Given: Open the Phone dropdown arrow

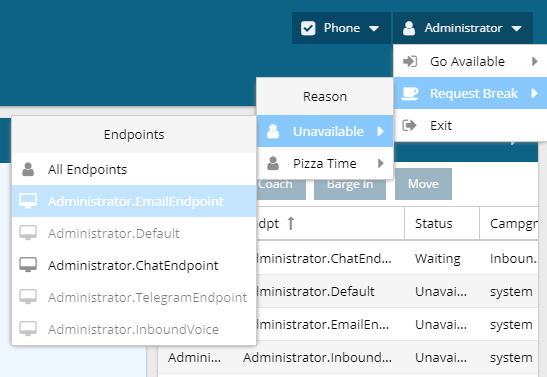Looking at the screenshot, I should pos(374,29).
